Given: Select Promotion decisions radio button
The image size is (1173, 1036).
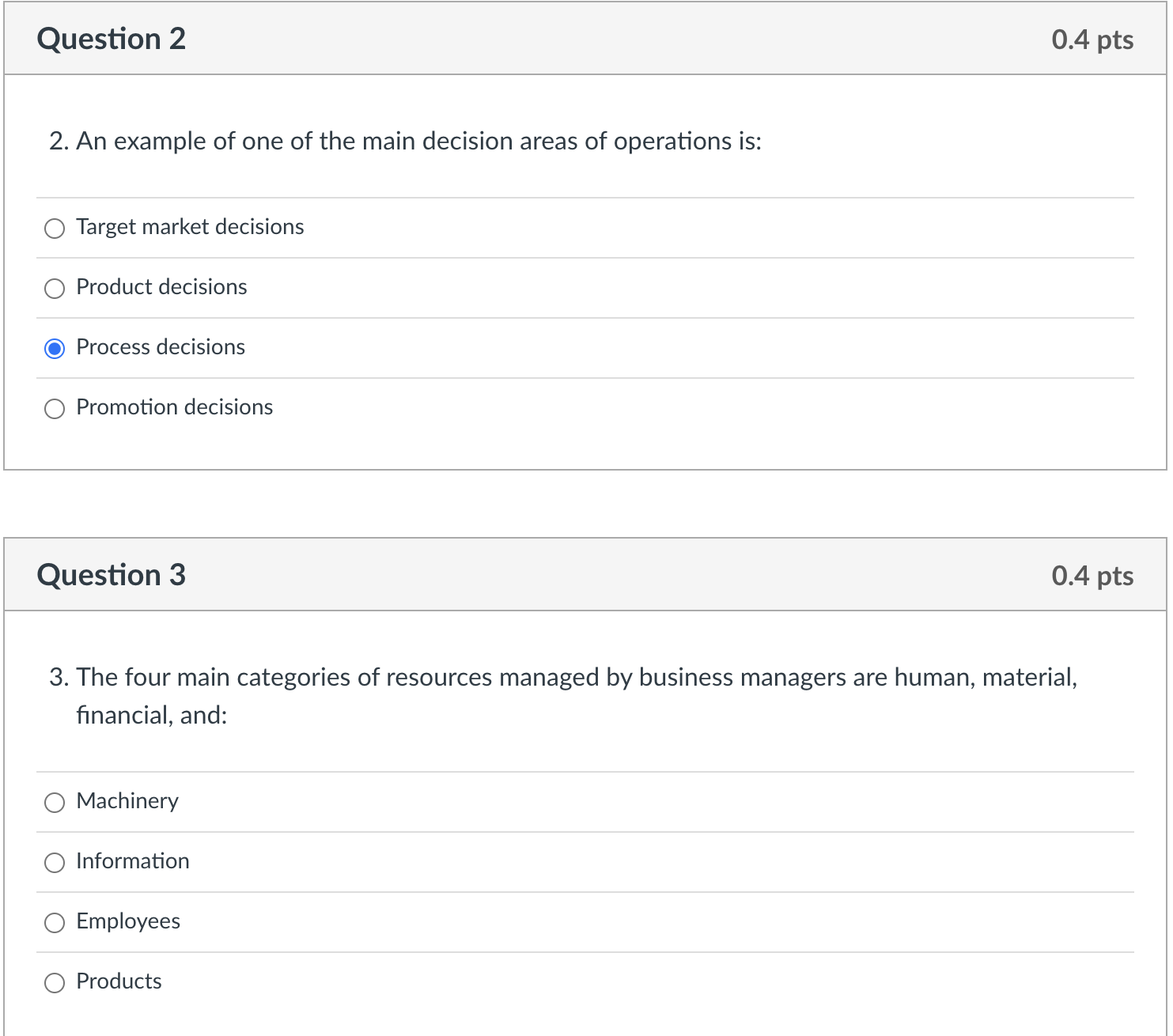Looking at the screenshot, I should (55, 409).
